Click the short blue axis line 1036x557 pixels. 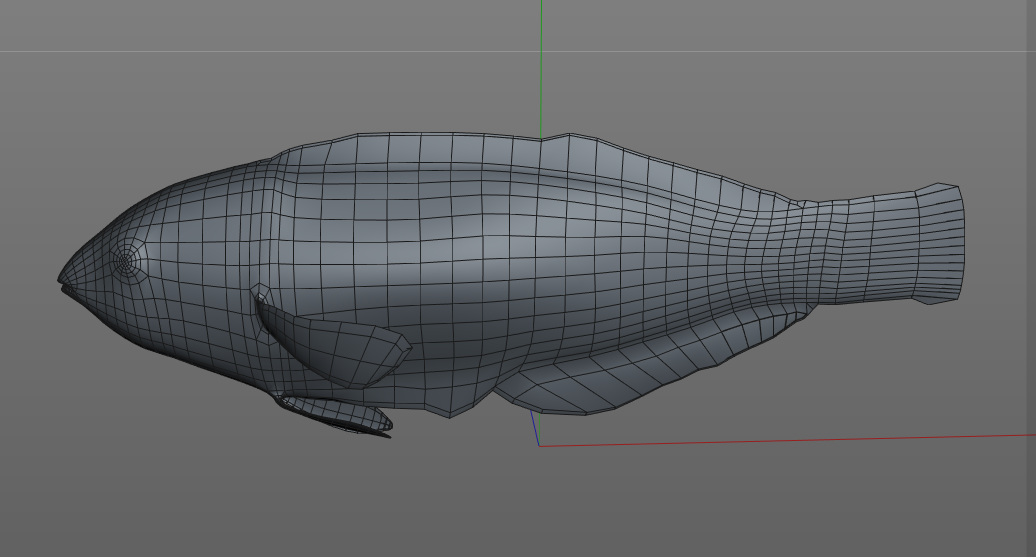pos(535,430)
